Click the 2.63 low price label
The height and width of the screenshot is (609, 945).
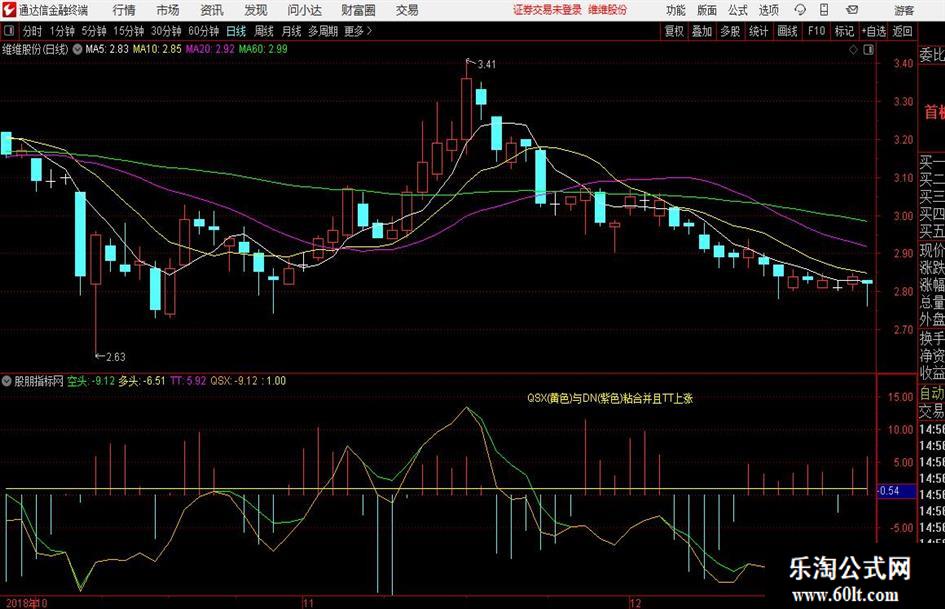(x=116, y=357)
